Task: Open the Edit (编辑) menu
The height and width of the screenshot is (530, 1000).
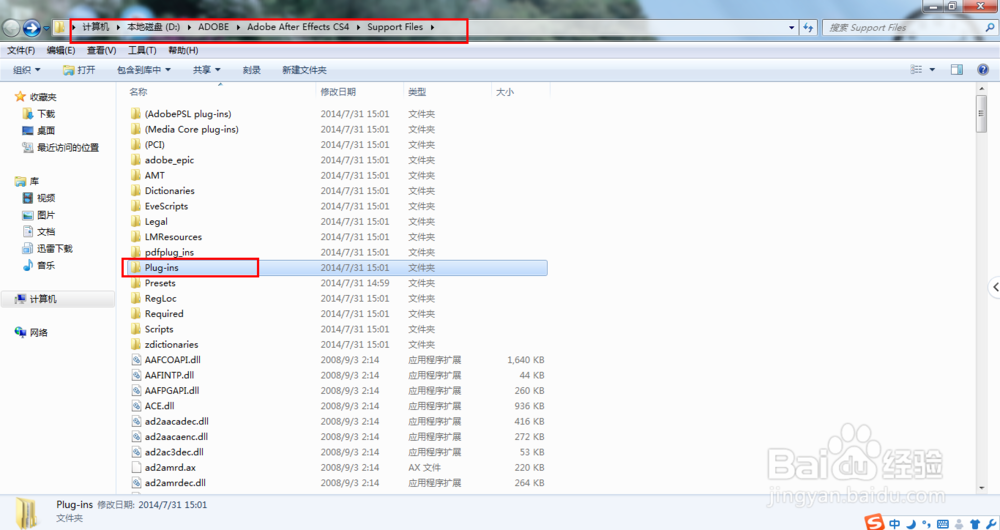Action: [x=61, y=50]
